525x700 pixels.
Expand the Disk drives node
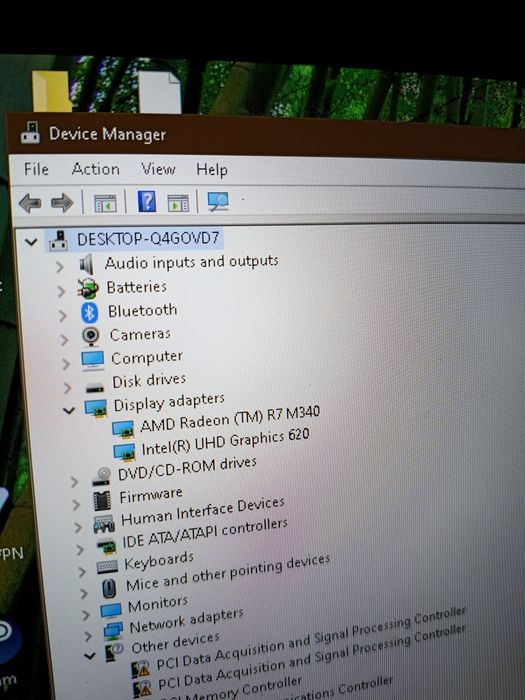67,388
